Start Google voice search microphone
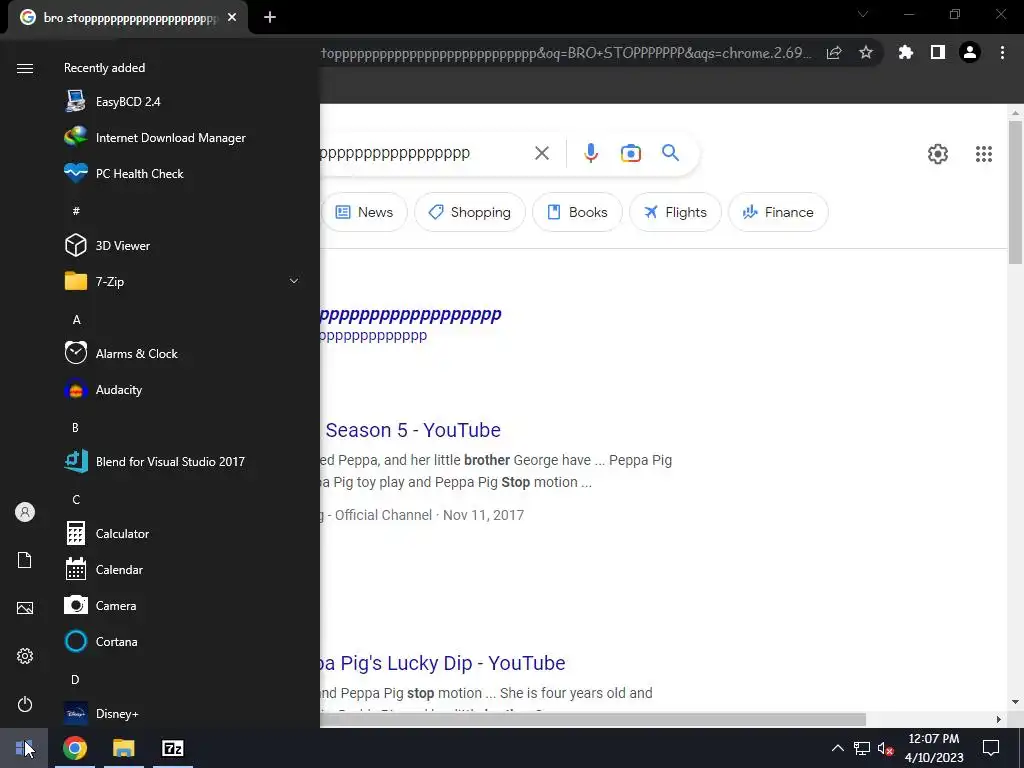Viewport: 1024px width, 768px height. click(590, 153)
